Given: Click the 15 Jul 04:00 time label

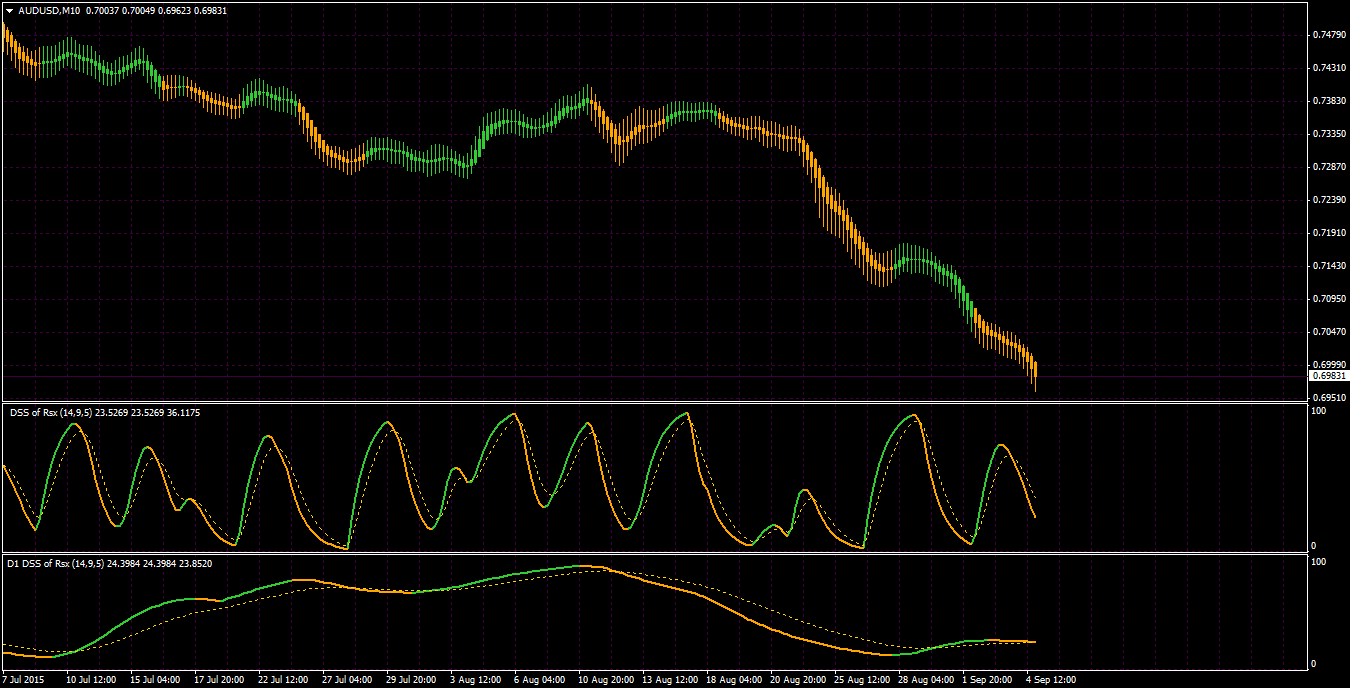Looking at the screenshot, I should point(155,679).
